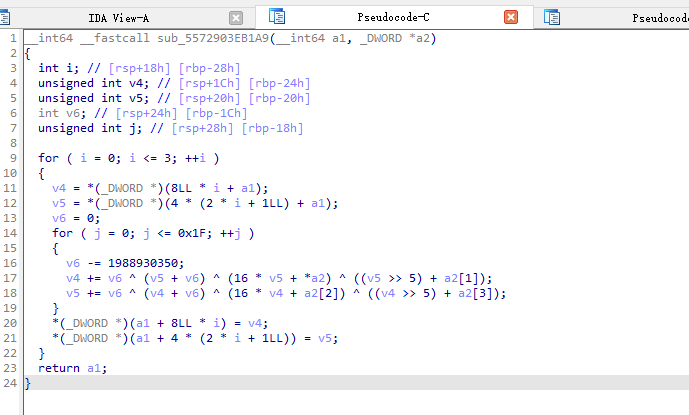
Task: Click the outer loop 'for ( i = 0; i <= 3; ++i )'
Action: [129, 158]
